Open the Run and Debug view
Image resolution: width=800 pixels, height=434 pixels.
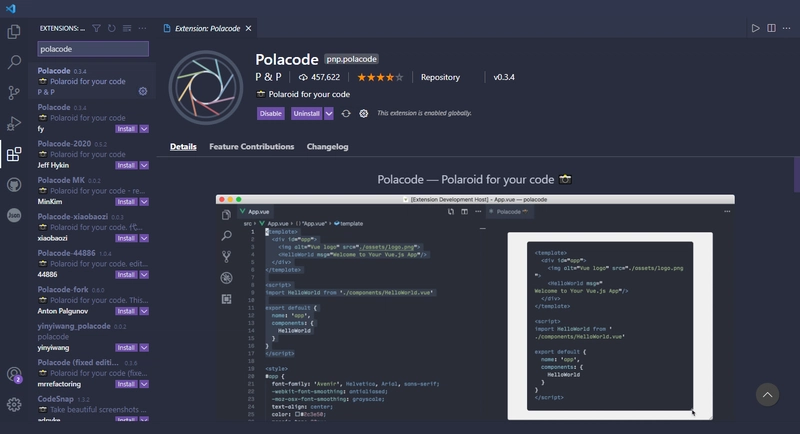coord(14,123)
